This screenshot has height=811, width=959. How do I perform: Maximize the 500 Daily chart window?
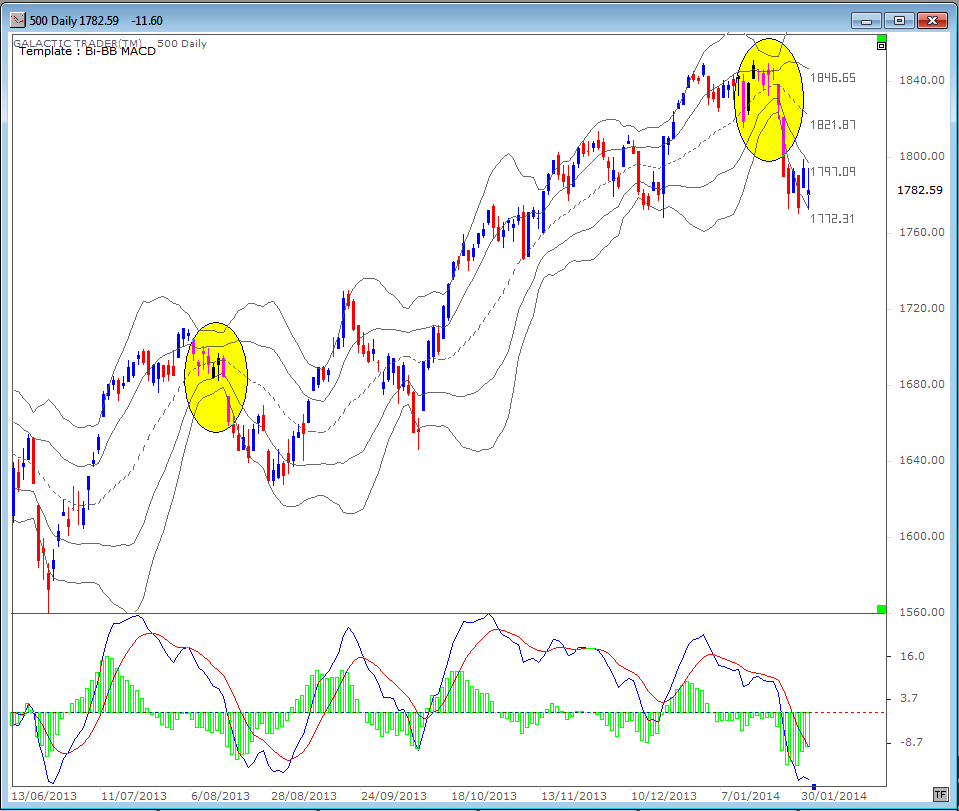click(x=899, y=21)
